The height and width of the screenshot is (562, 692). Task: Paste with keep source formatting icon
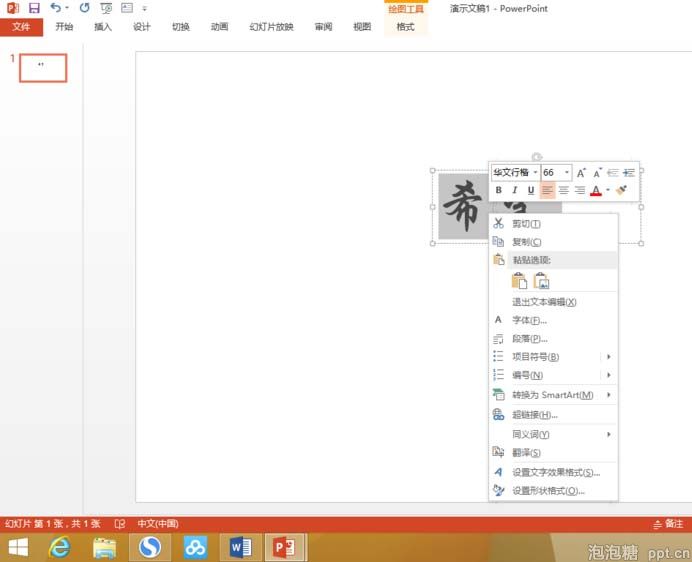tap(519, 281)
